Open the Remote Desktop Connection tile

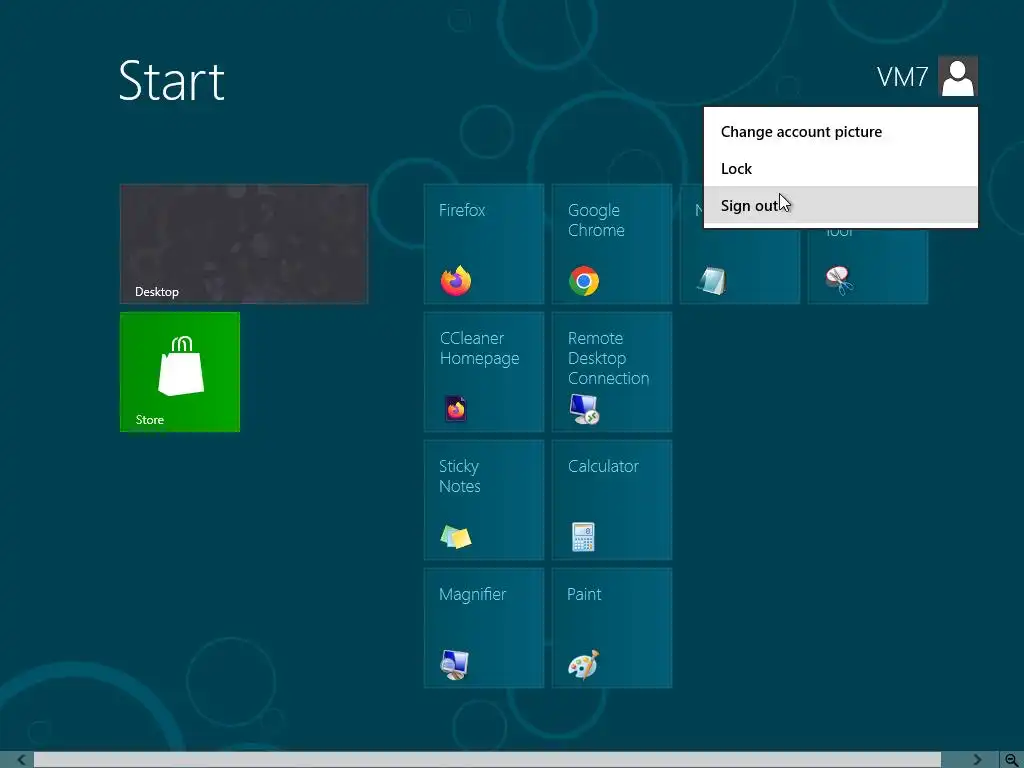click(612, 372)
